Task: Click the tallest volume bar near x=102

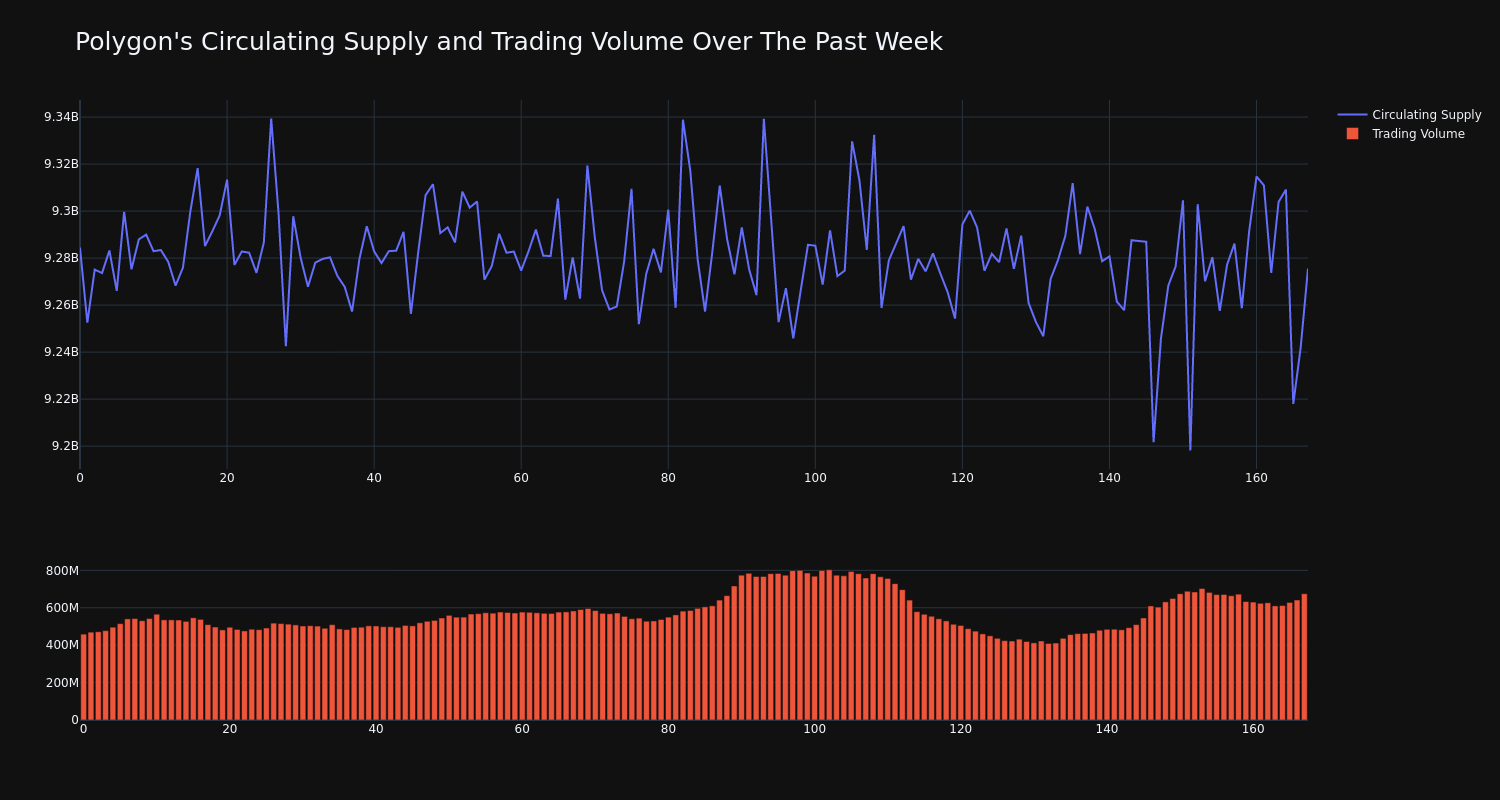Action: point(829,645)
